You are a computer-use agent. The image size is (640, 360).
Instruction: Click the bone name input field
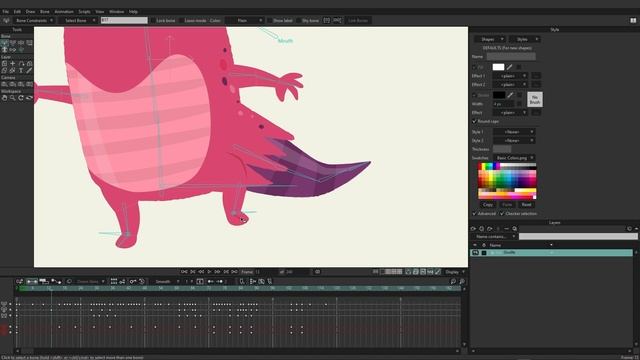tap(124, 20)
